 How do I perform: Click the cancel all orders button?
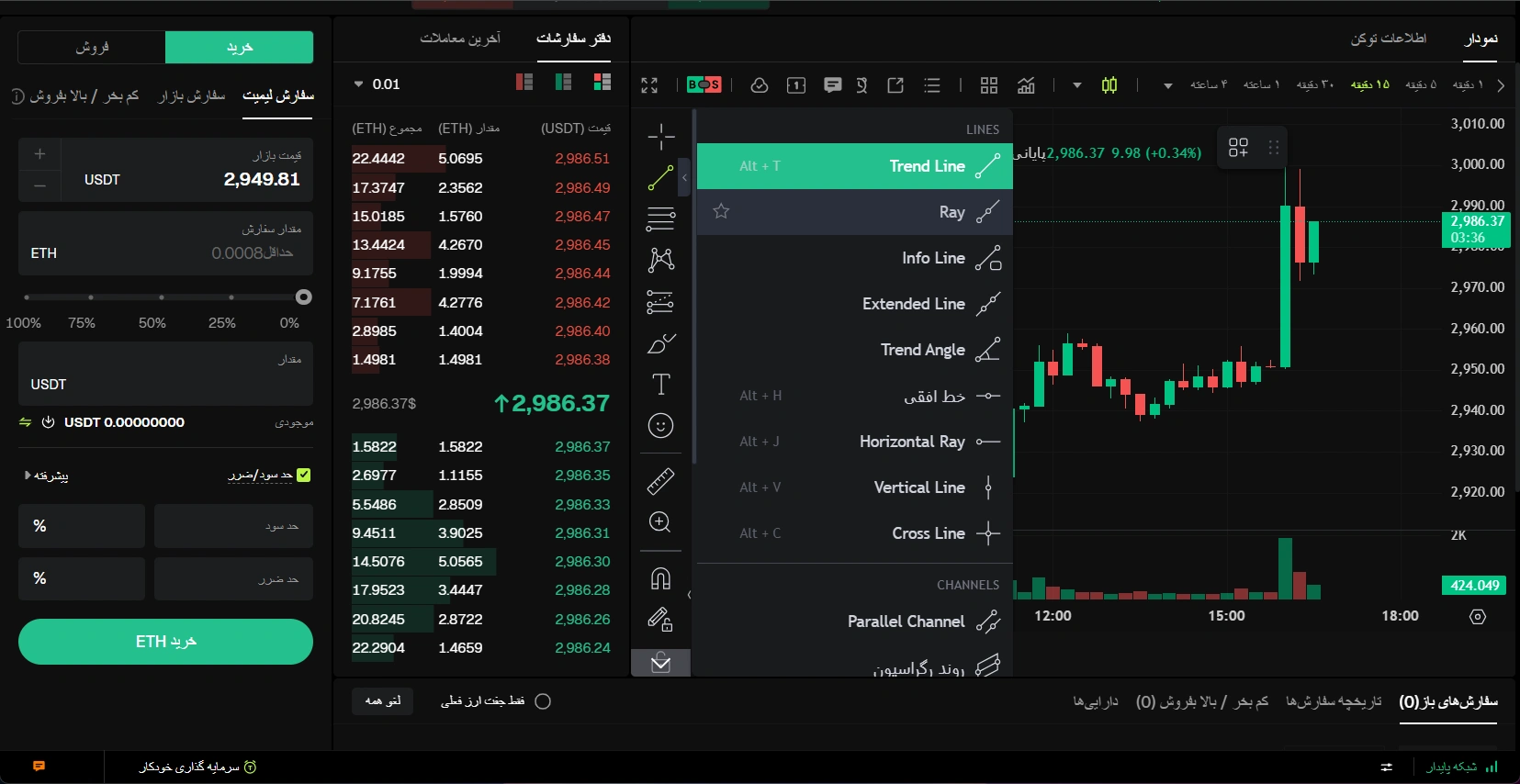tap(382, 701)
